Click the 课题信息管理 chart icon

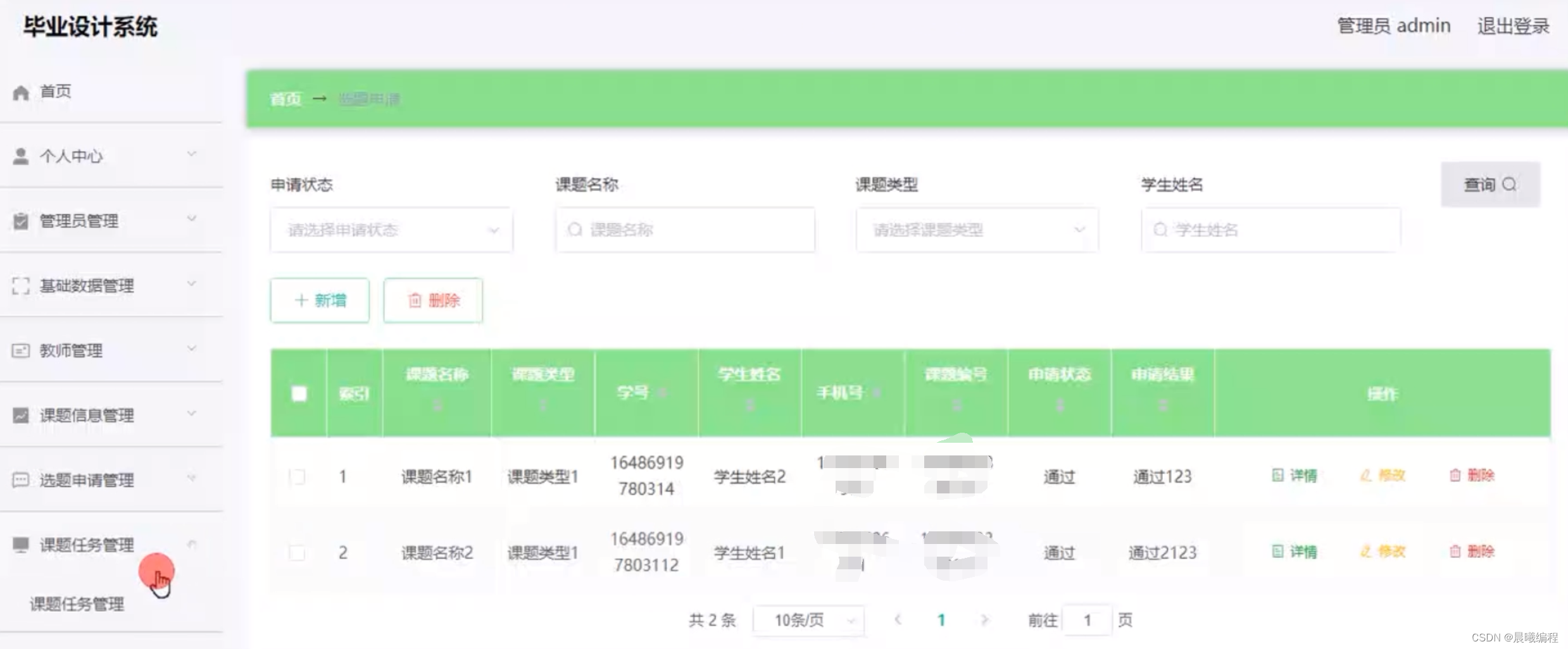pyautogui.click(x=21, y=416)
